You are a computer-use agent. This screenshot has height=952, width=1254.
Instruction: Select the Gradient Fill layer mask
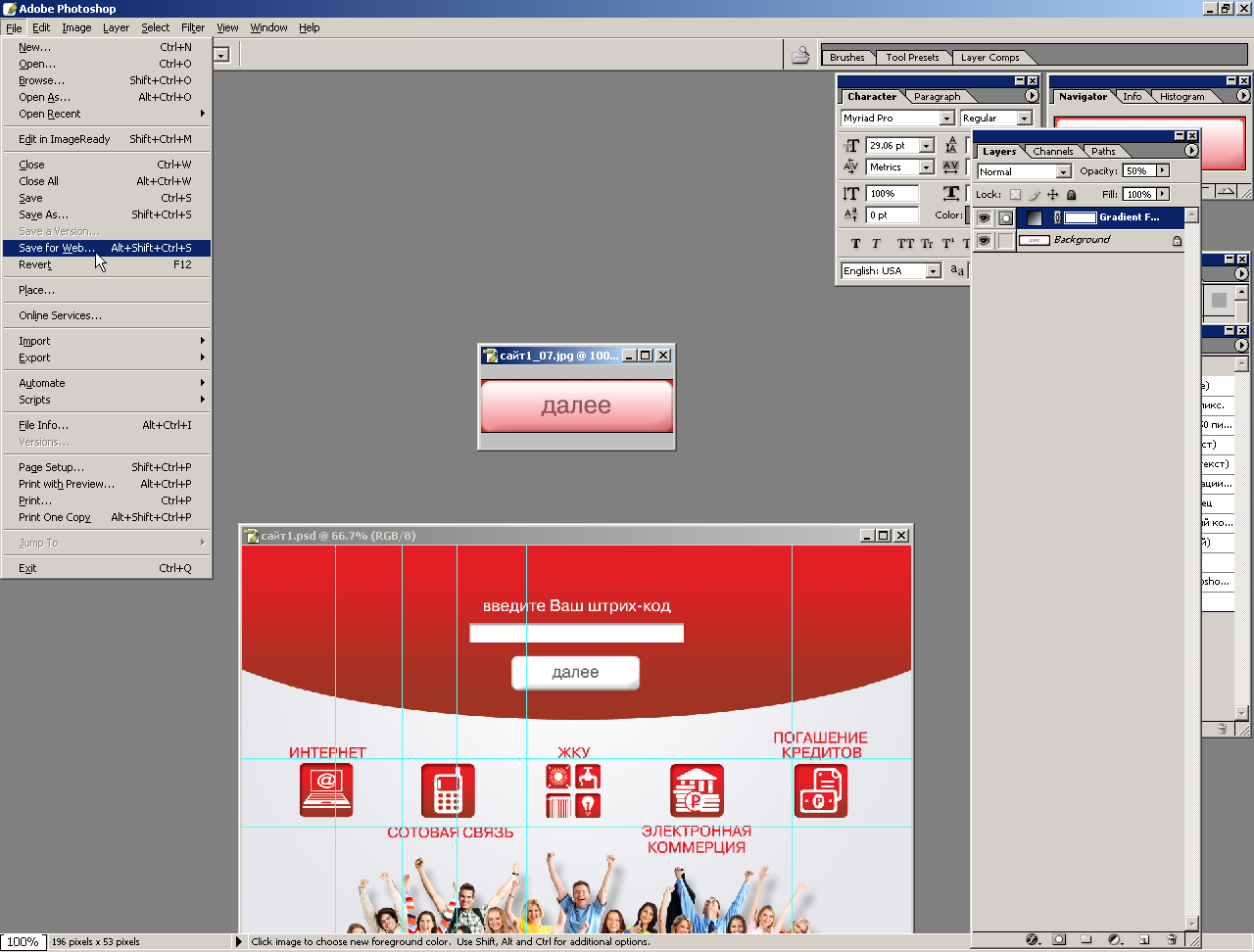coord(1080,217)
